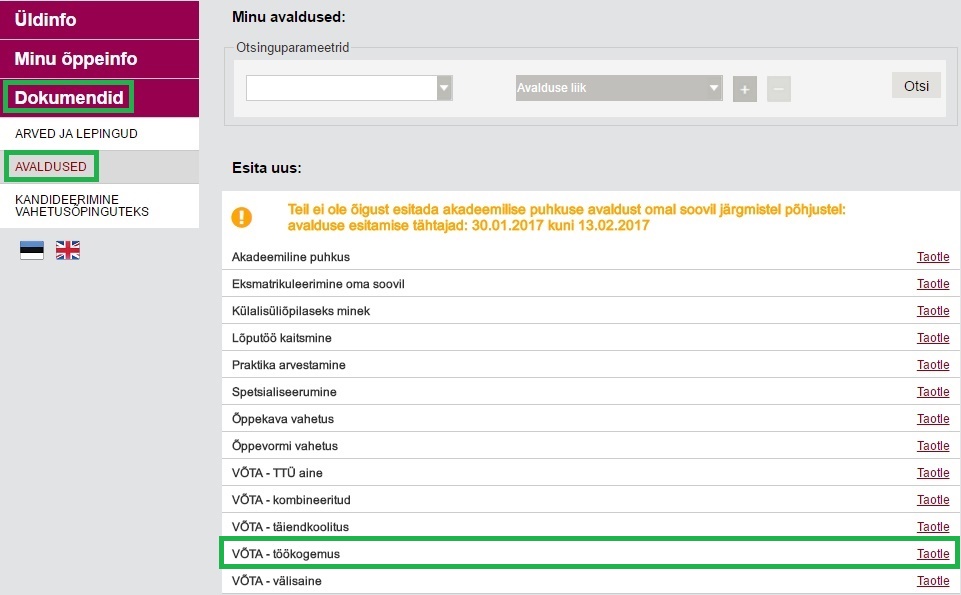The image size is (961, 595).
Task: Click Taotle link for VÕTA - töökogemus
Action: tap(933, 553)
